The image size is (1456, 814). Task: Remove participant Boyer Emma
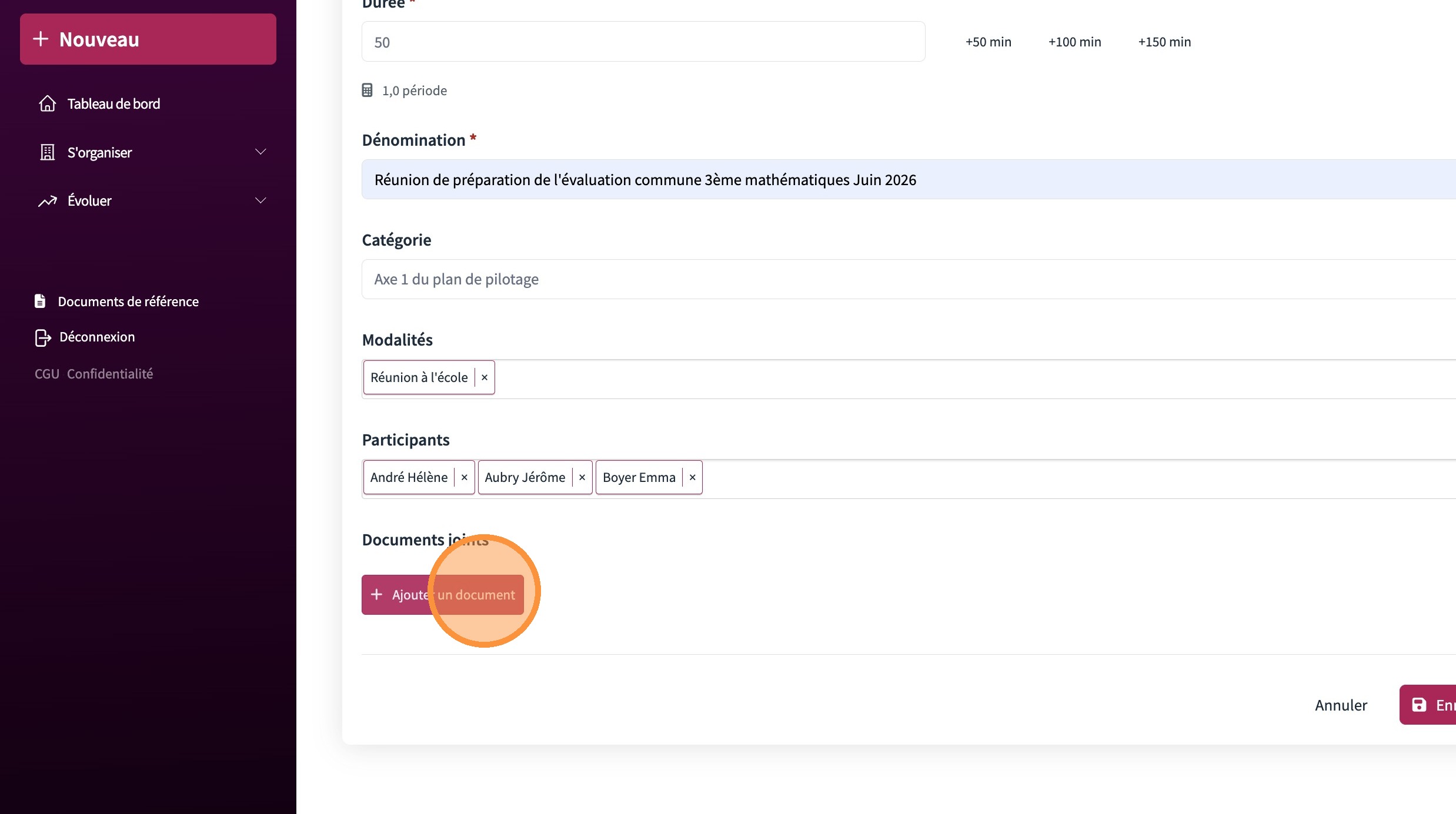pyautogui.click(x=693, y=477)
